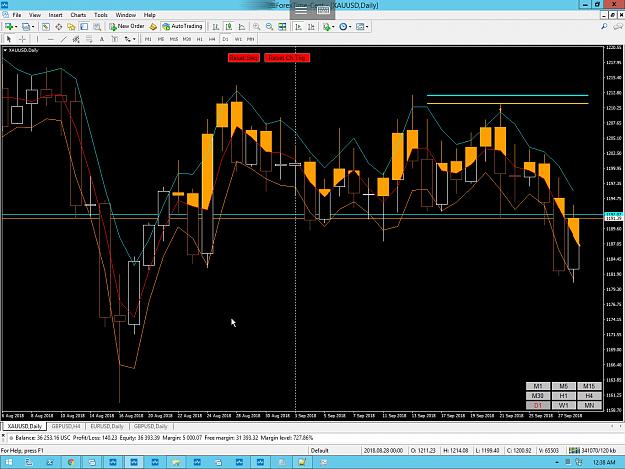Click the M1 button on the chart panel
Screen dimensions: 625x469
tap(538, 386)
